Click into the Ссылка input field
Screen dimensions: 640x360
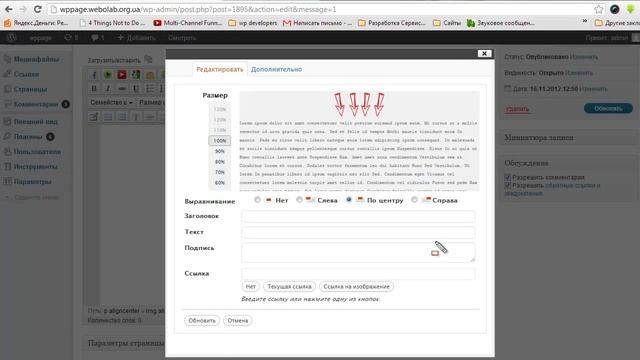point(358,274)
